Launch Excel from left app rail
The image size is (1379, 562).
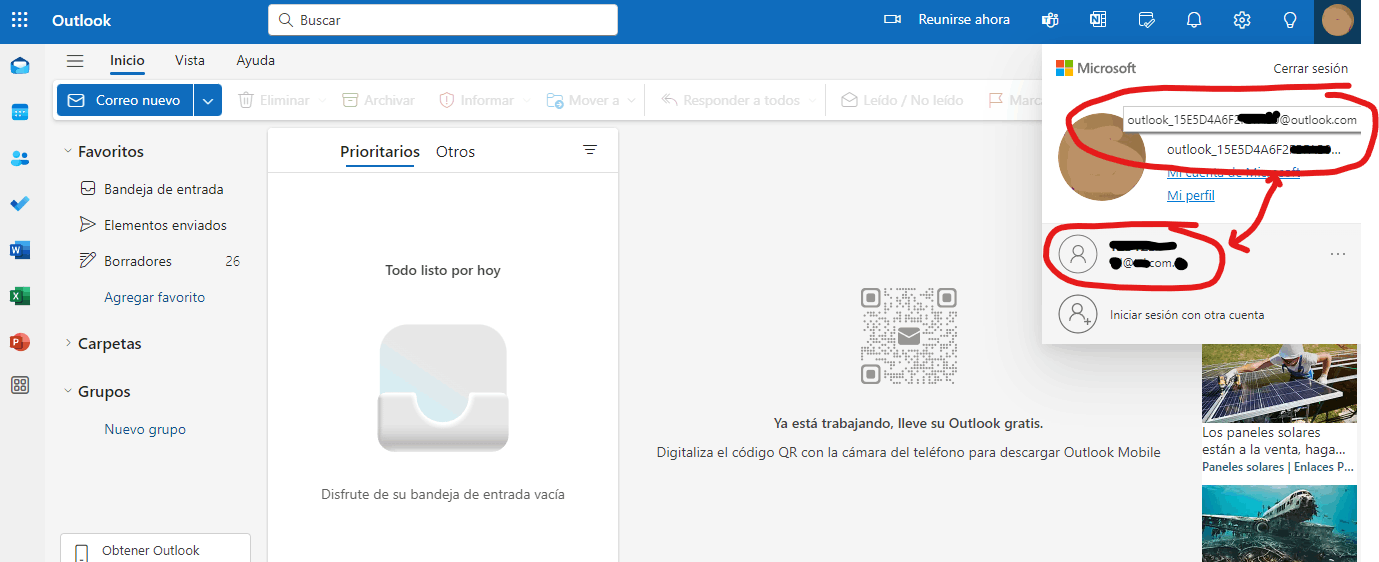tap(20, 296)
